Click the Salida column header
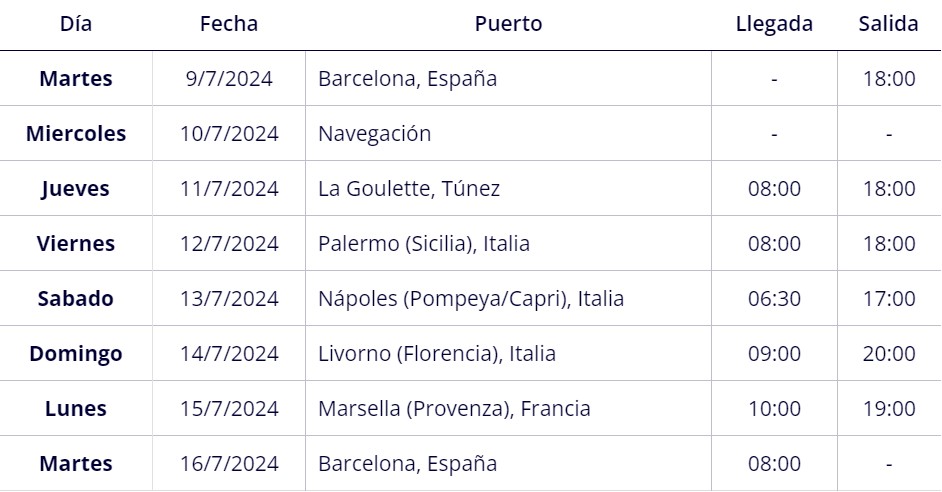The width and height of the screenshot is (942, 492). tap(888, 23)
